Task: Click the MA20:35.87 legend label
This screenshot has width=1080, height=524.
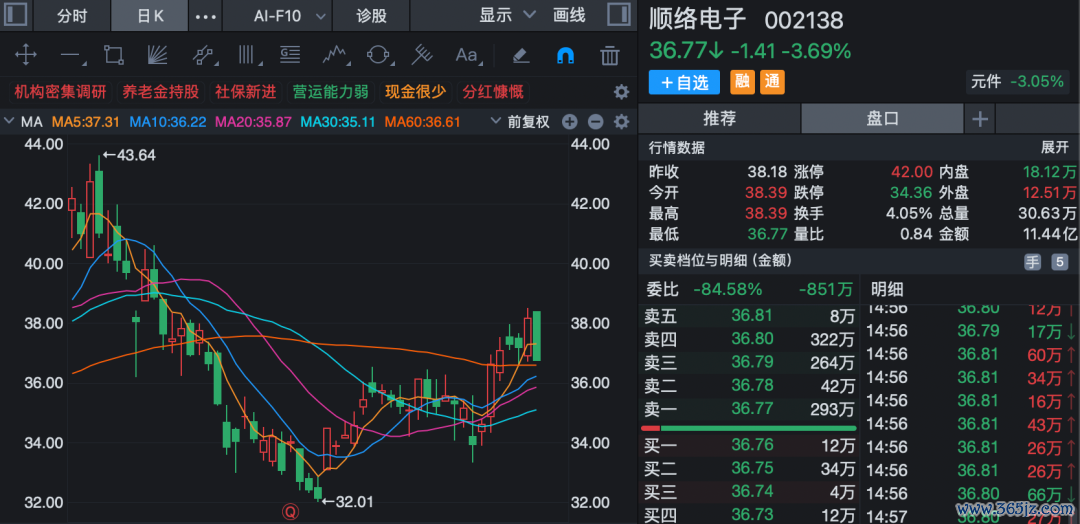Action: coord(252,123)
